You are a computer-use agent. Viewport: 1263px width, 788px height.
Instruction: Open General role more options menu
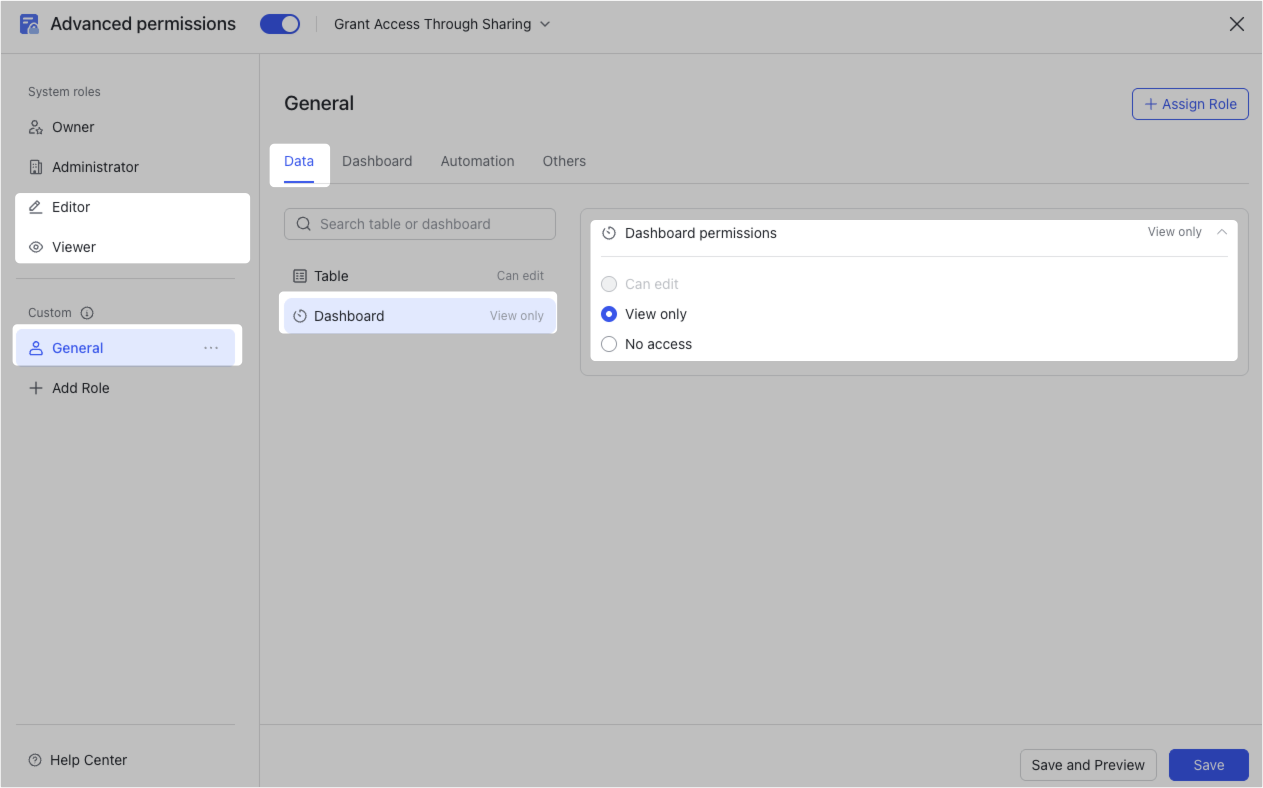(211, 348)
